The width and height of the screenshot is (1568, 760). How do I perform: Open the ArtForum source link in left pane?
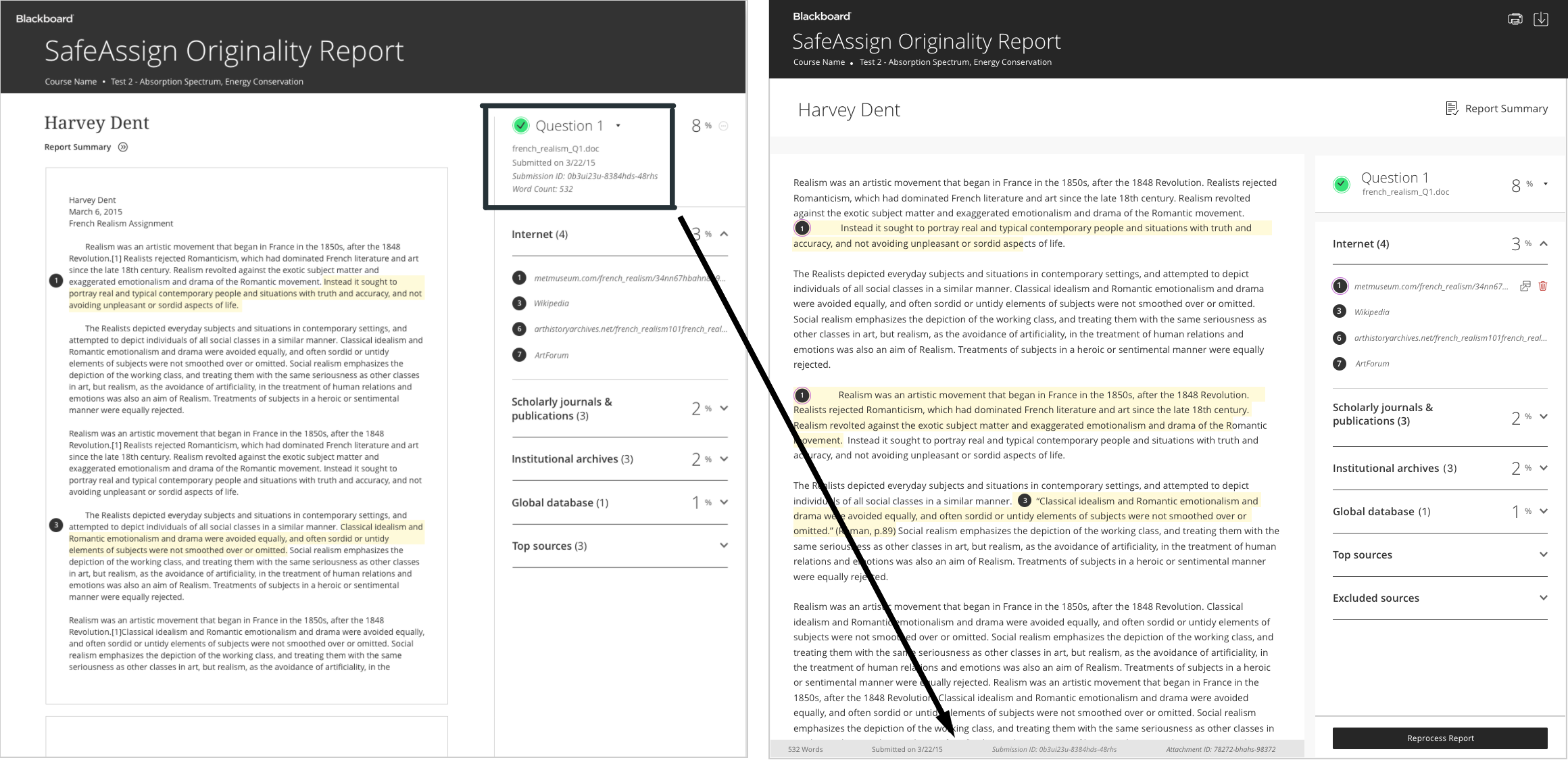click(x=551, y=355)
